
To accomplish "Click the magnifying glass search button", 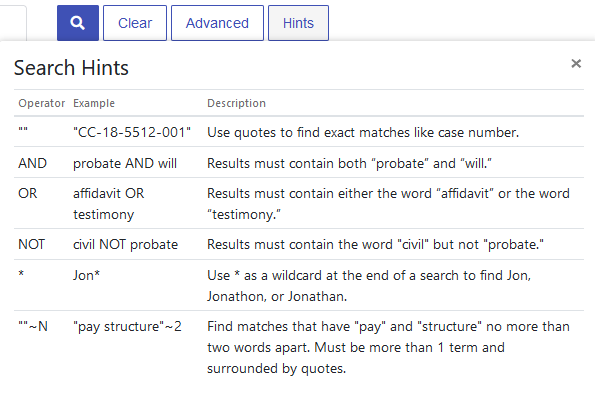I will point(78,23).
